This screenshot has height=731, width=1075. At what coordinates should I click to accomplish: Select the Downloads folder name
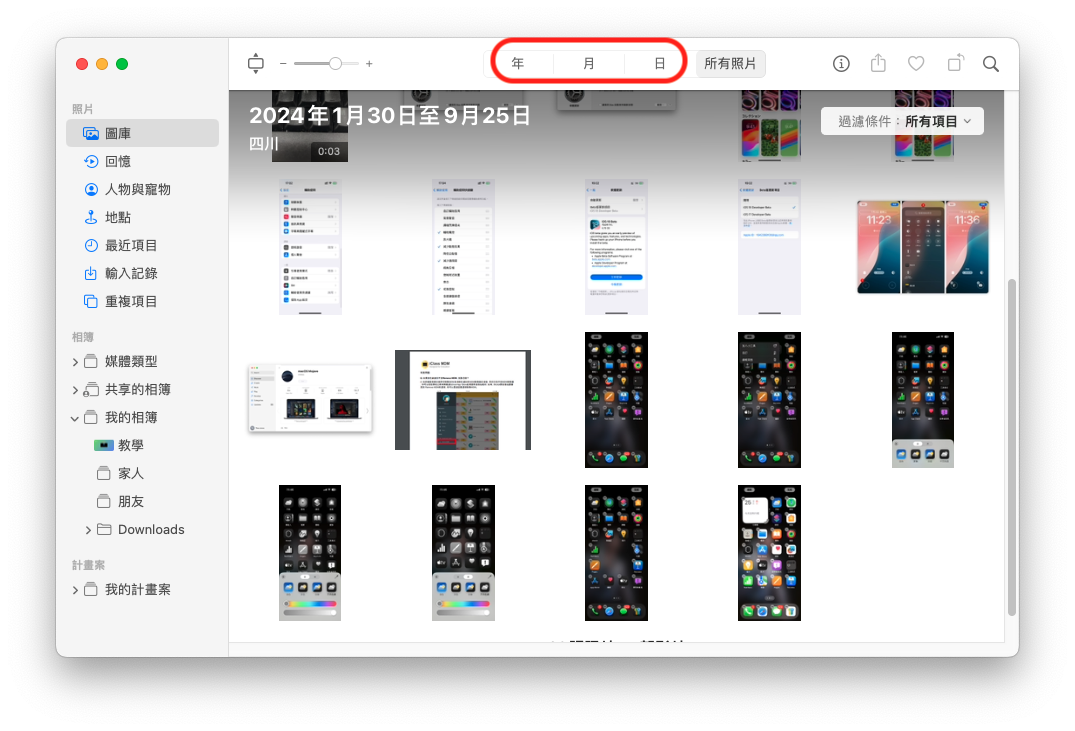tap(152, 529)
